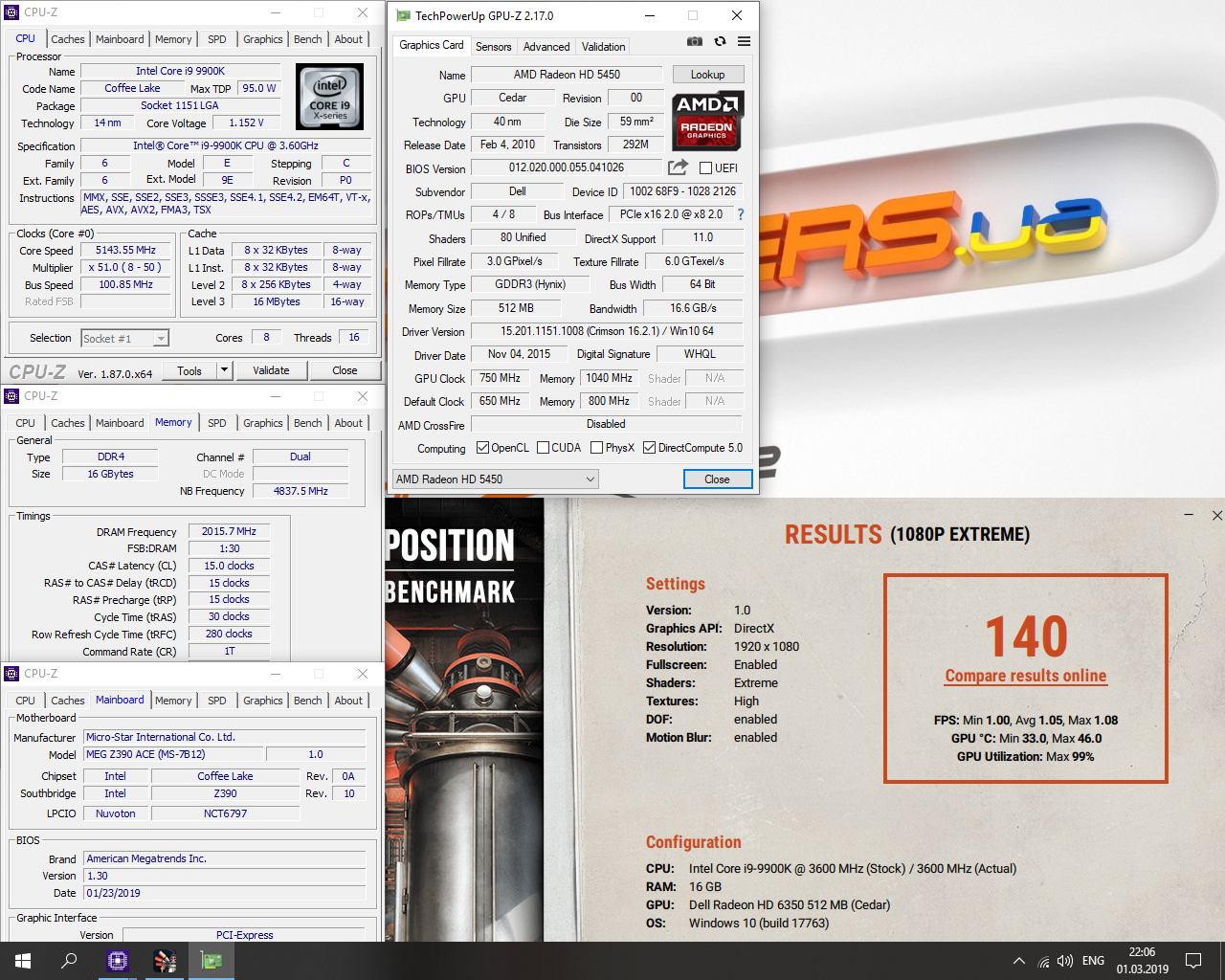Click score 140 in results box
Screen dimensions: 1225x980
pyautogui.click(x=1026, y=636)
